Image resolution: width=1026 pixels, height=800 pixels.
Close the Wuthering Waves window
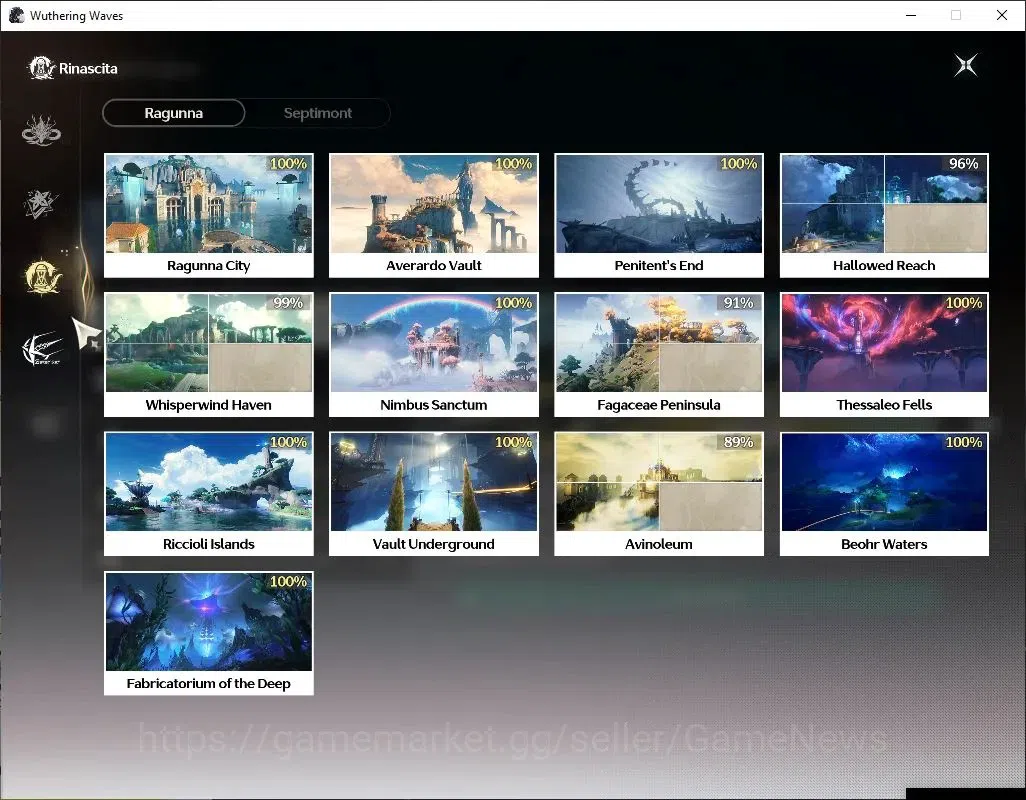pos(1002,15)
